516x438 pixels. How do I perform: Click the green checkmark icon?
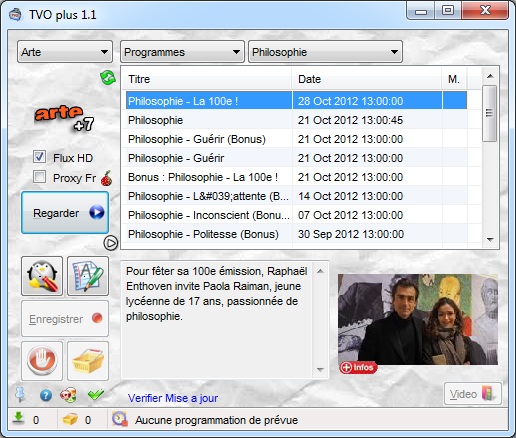click(96, 395)
